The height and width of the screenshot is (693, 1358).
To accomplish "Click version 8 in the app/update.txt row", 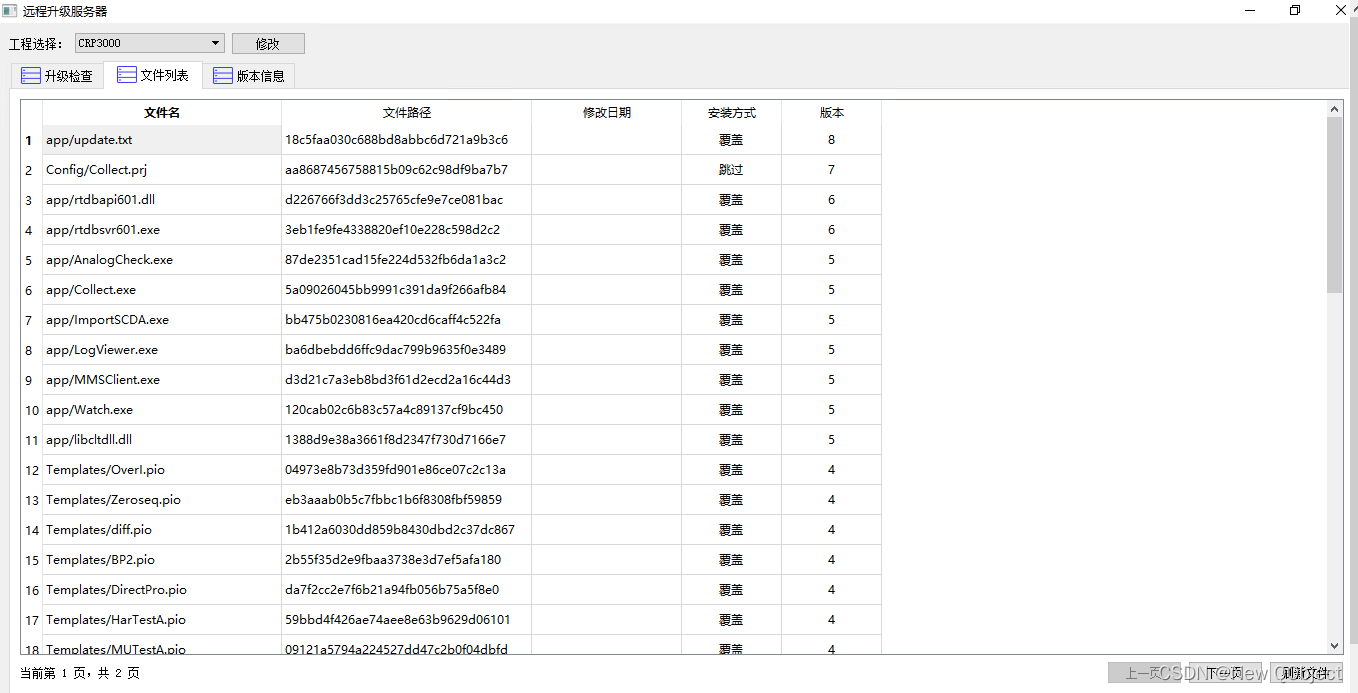I will click(x=832, y=140).
